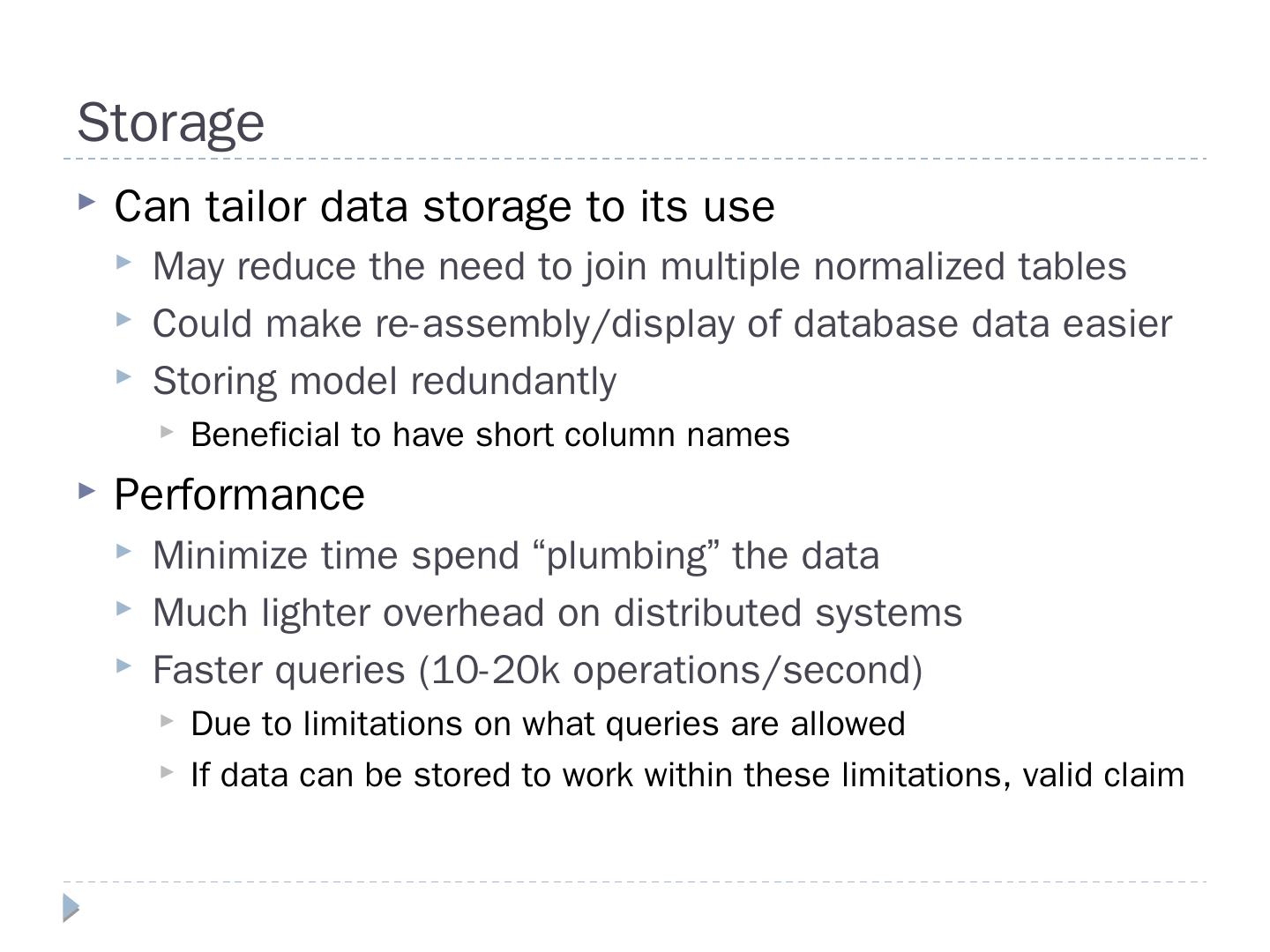
Task: Click the 'Performance' heading text
Action: tap(239, 495)
